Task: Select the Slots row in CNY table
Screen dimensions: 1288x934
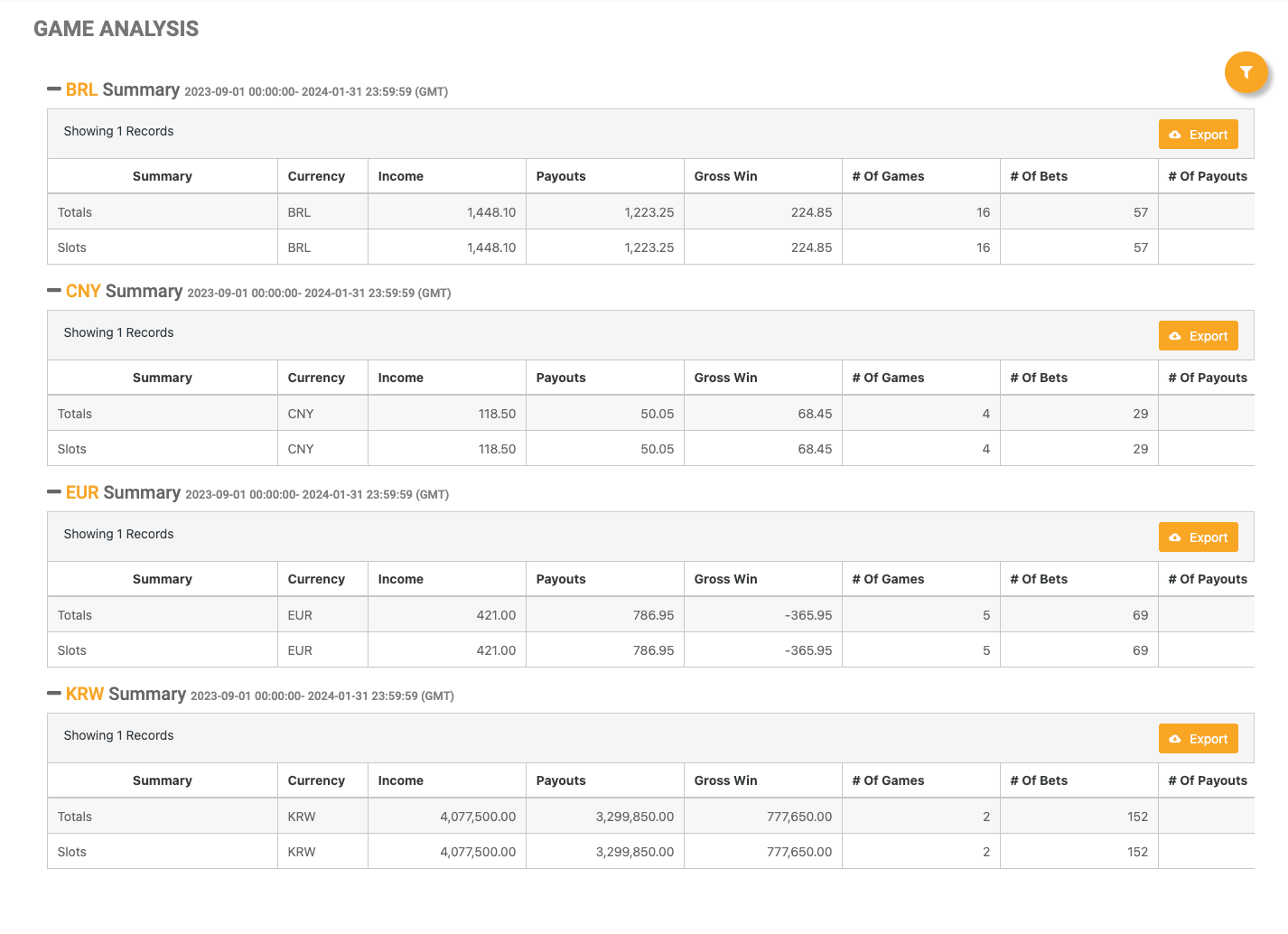Action: [72, 449]
